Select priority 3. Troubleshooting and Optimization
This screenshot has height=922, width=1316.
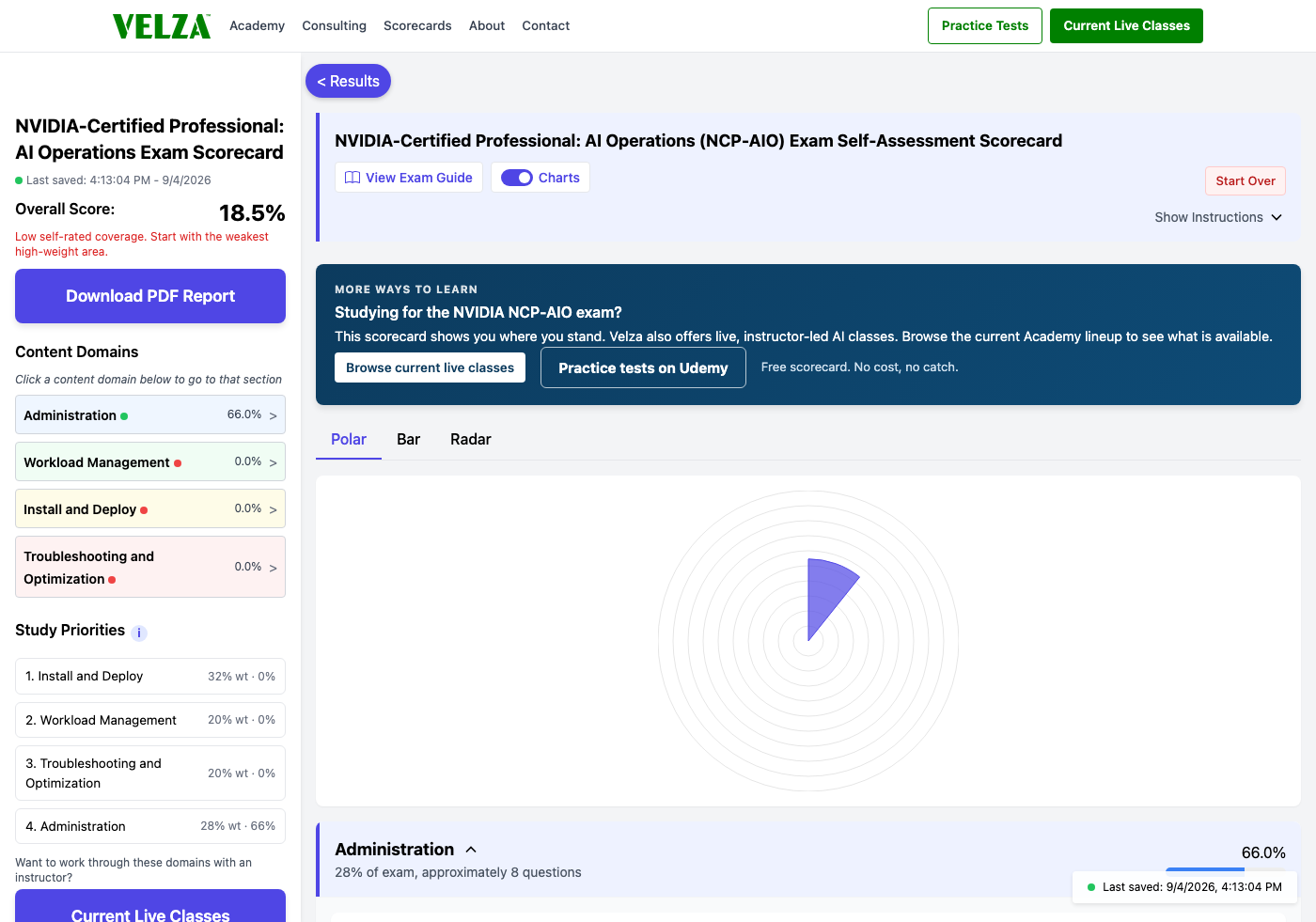[x=150, y=774]
